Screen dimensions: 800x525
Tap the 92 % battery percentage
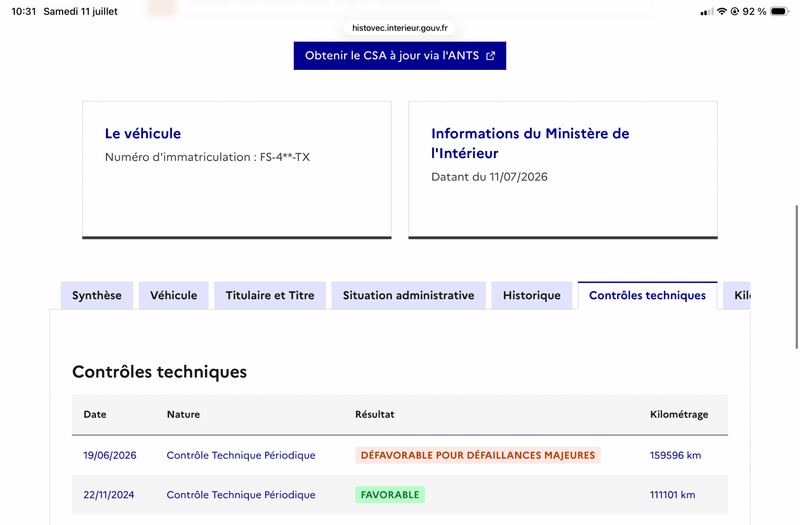coord(754,11)
